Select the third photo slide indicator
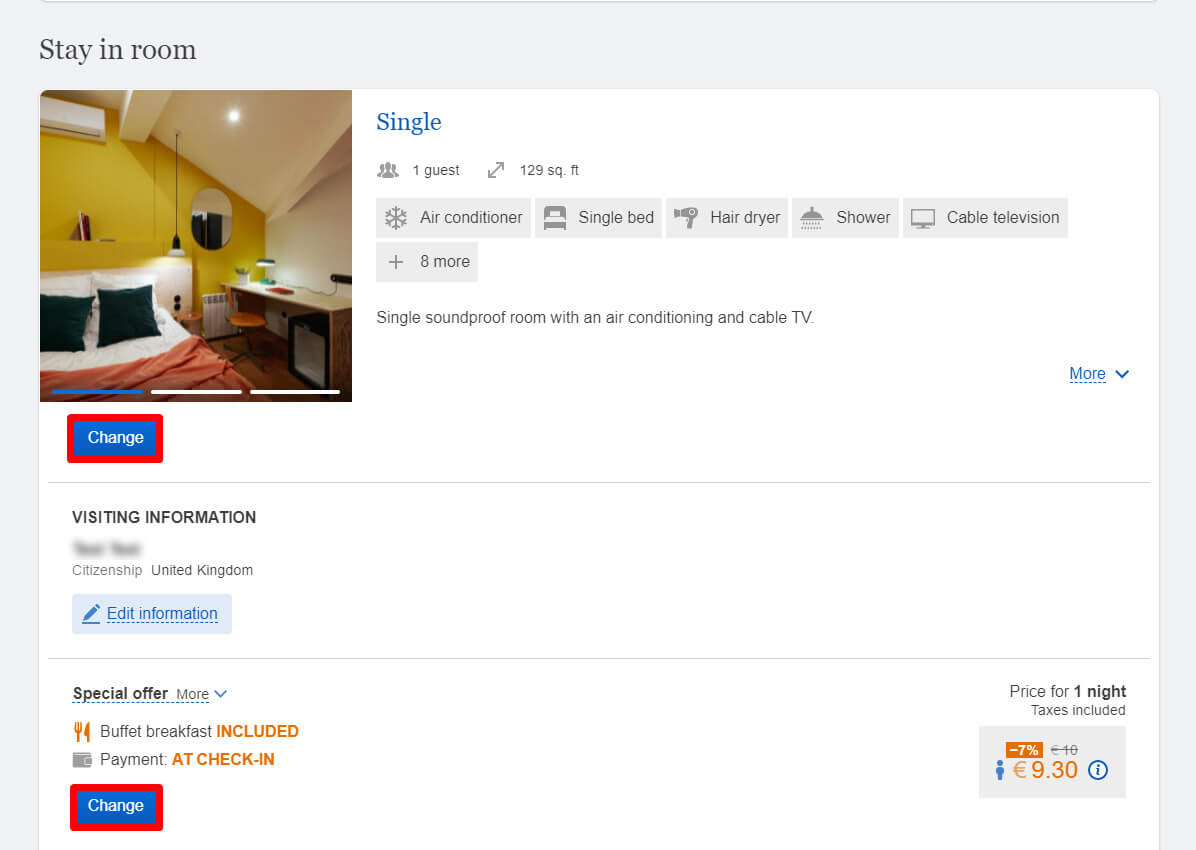Screen dimensions: 1196x850 [x=294, y=392]
